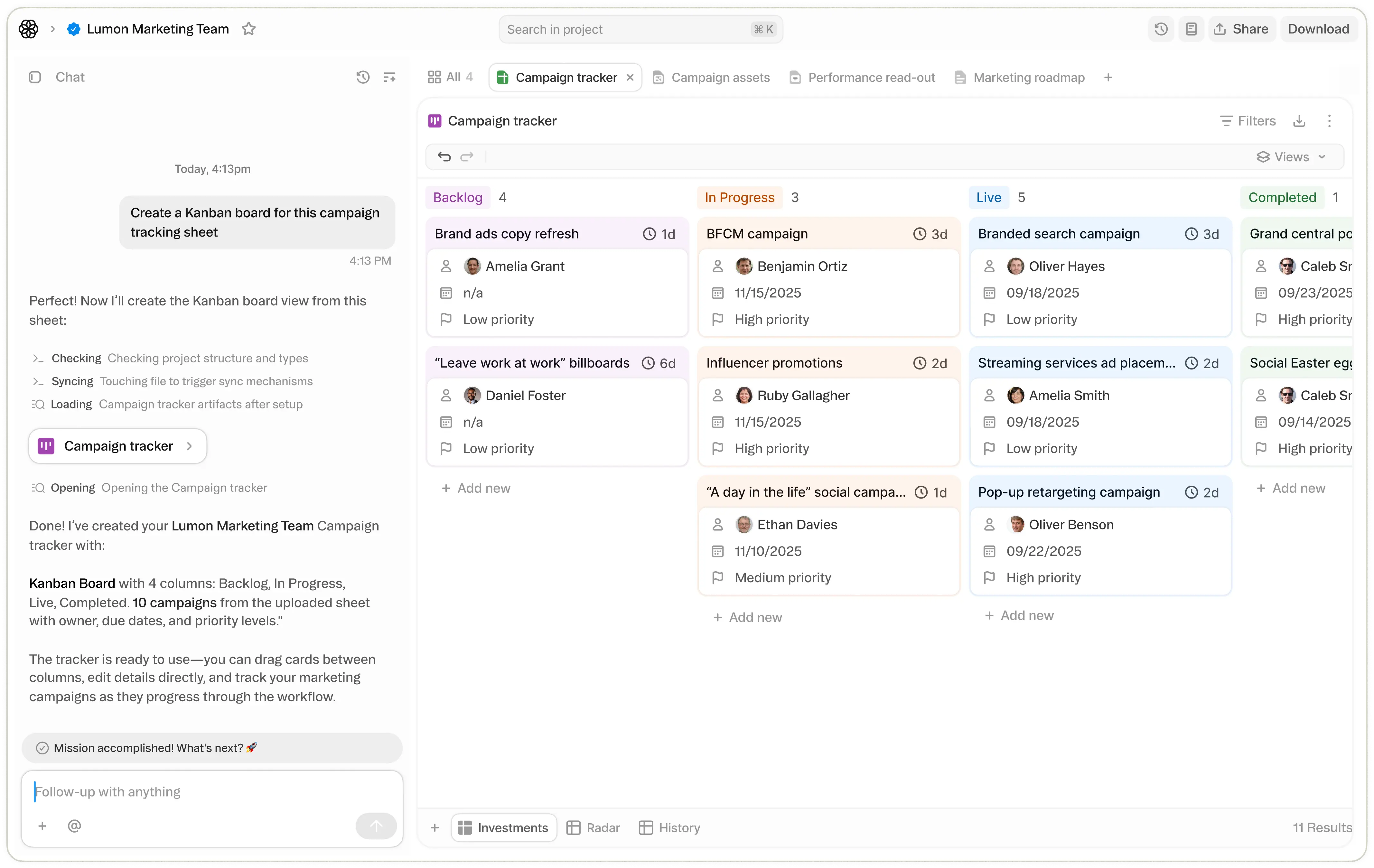Image resolution: width=1374 pixels, height=868 pixels.
Task: Click the tracker export download icon
Action: tap(1299, 121)
